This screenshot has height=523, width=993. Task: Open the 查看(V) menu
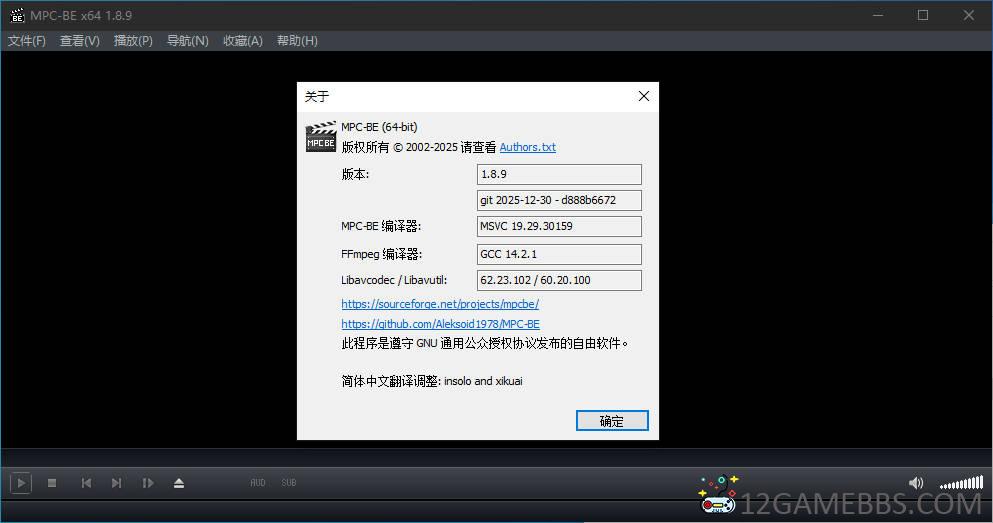coord(80,41)
